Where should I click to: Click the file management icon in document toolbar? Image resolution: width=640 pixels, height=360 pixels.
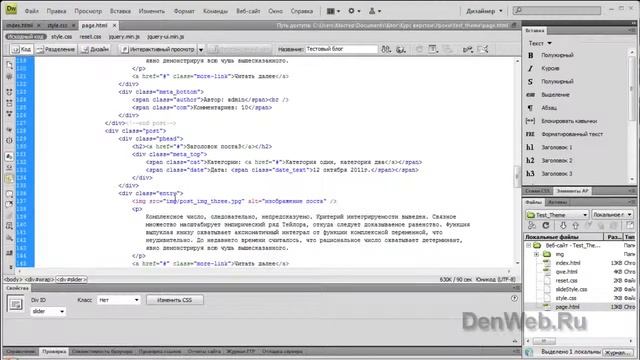tap(386, 49)
